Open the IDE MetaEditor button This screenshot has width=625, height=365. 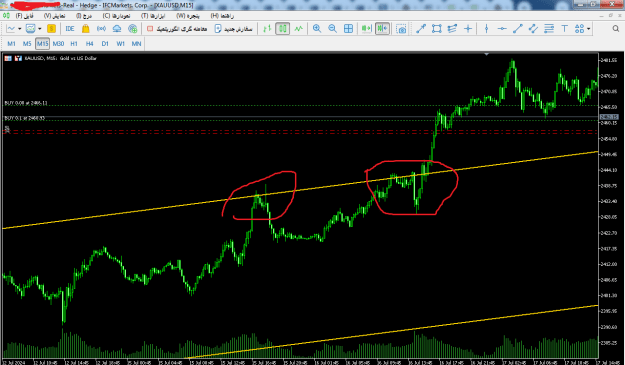point(70,29)
